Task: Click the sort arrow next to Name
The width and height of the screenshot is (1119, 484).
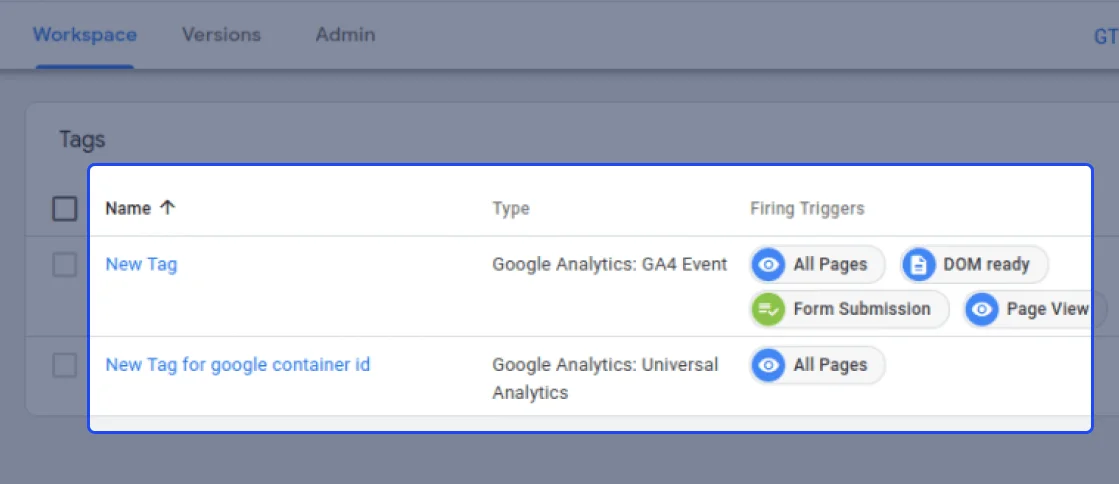Action: tap(167, 208)
